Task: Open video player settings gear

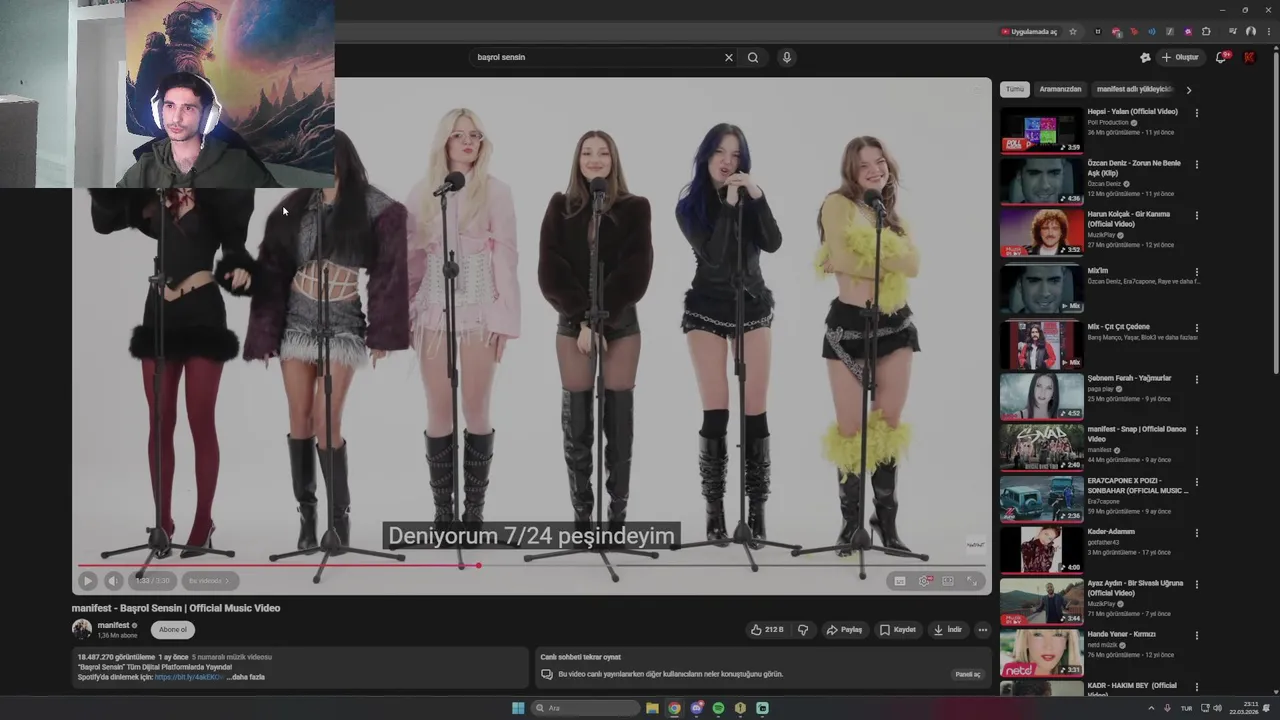Action: 924,580
